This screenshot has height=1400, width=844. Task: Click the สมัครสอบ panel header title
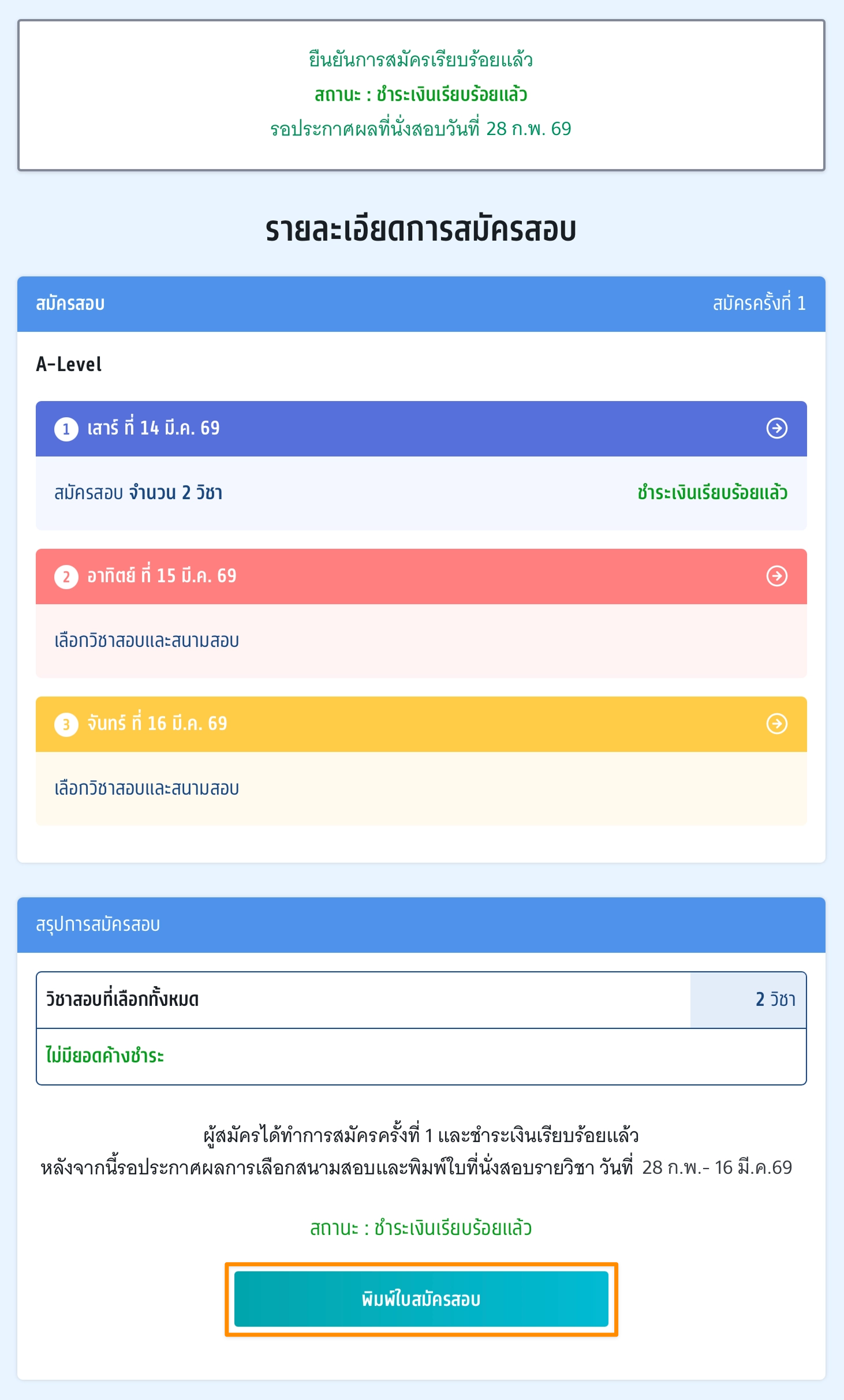click(x=70, y=304)
